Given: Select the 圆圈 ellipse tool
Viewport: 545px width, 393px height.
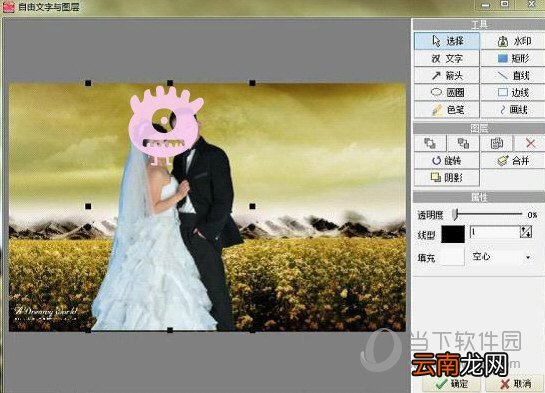Looking at the screenshot, I should coord(447,92).
